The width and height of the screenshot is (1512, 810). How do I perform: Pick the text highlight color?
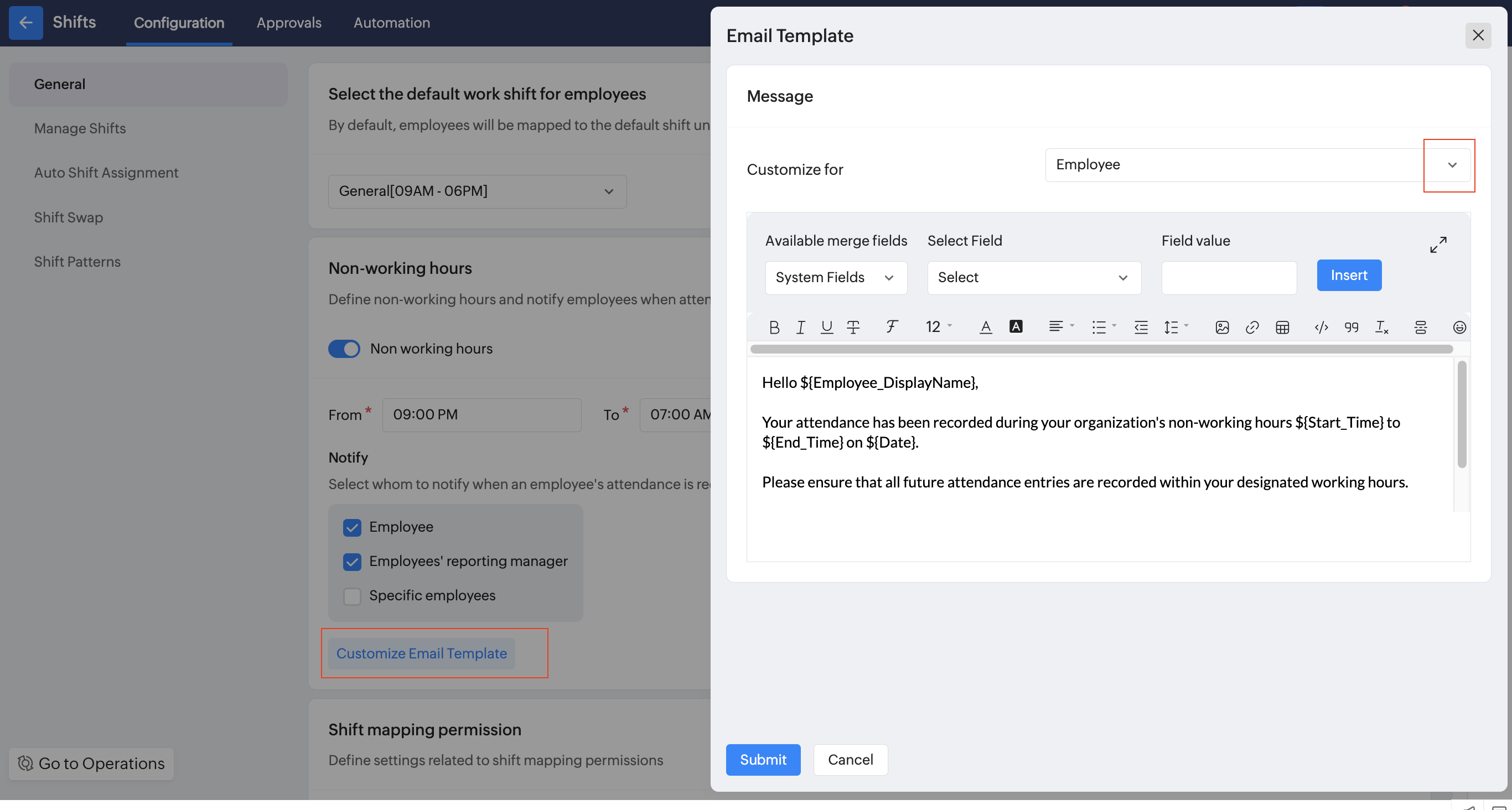[1016, 327]
